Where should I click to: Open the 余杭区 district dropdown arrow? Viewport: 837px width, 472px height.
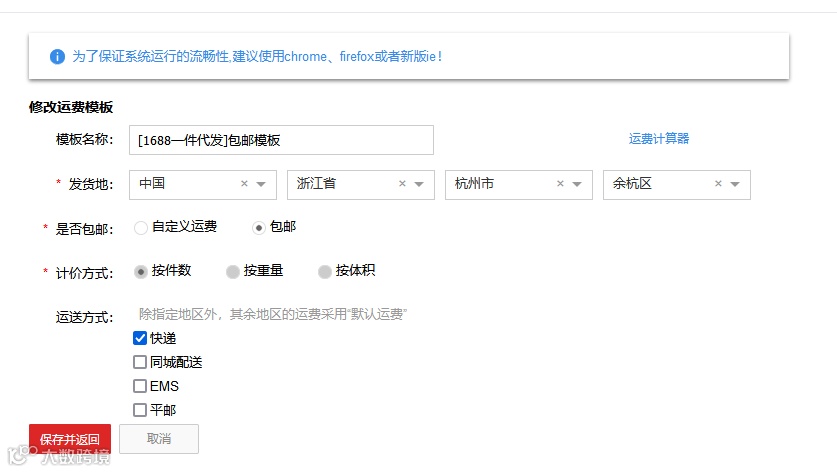click(x=735, y=184)
